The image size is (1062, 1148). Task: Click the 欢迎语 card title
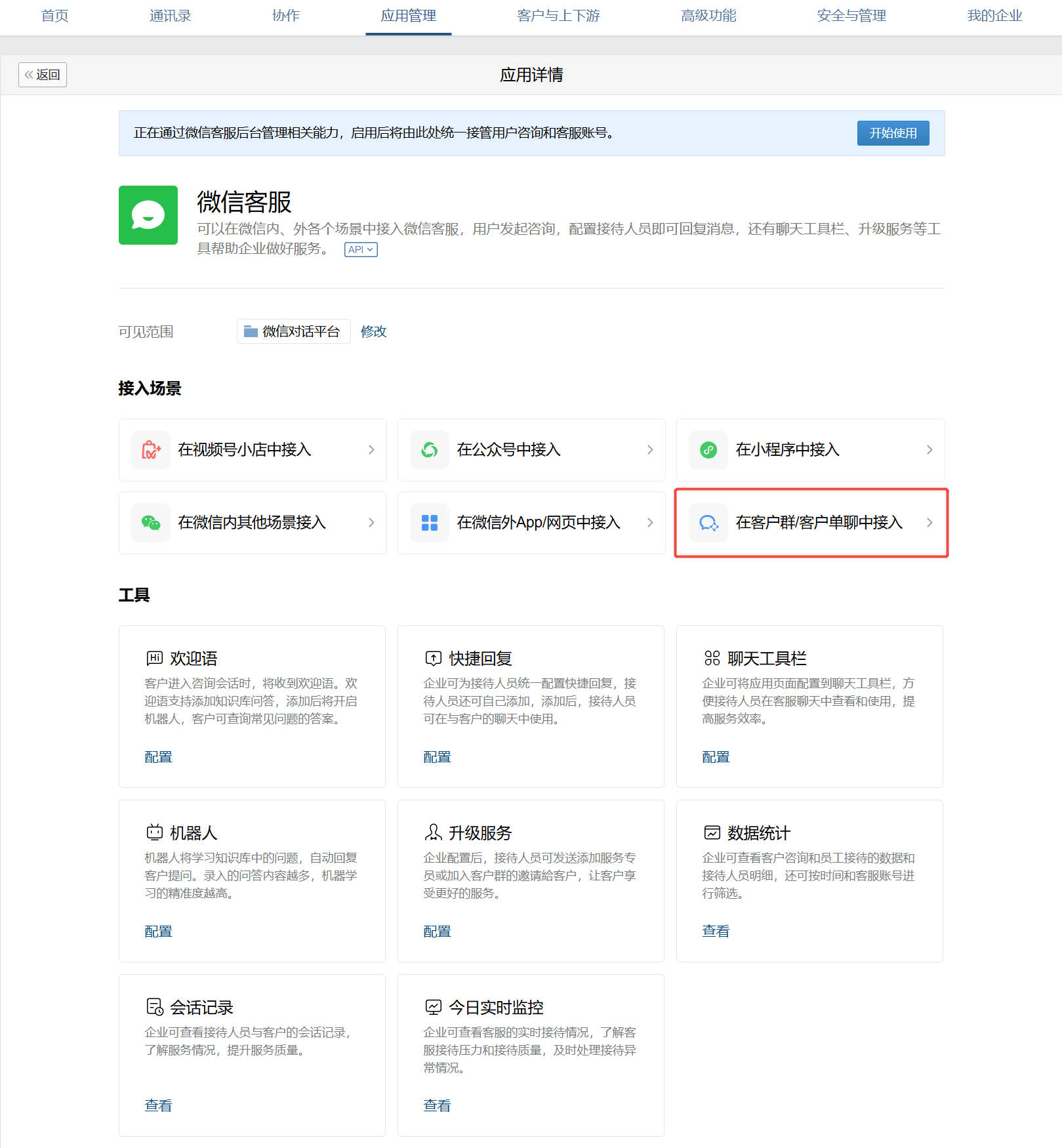click(x=194, y=658)
